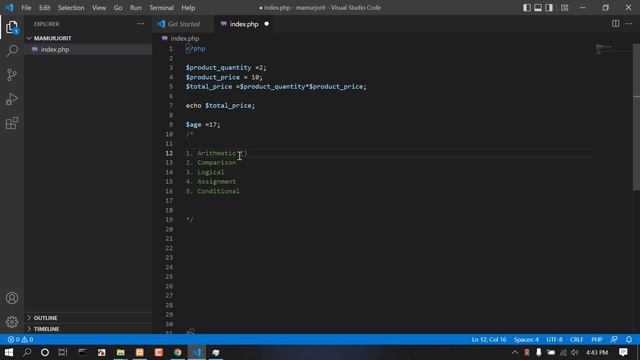Viewport: 640px width, 360px height.
Task: Change the CRLF line ending status
Action: [576, 340]
